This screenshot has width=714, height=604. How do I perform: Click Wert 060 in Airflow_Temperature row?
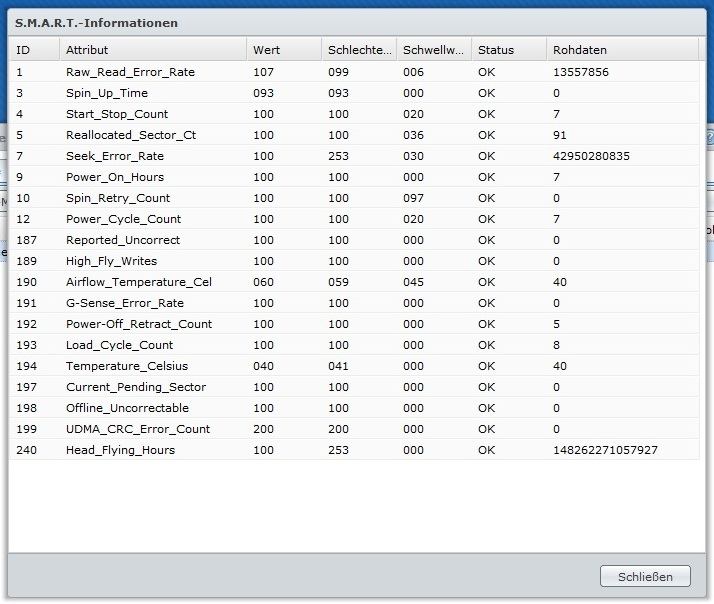[x=264, y=282]
